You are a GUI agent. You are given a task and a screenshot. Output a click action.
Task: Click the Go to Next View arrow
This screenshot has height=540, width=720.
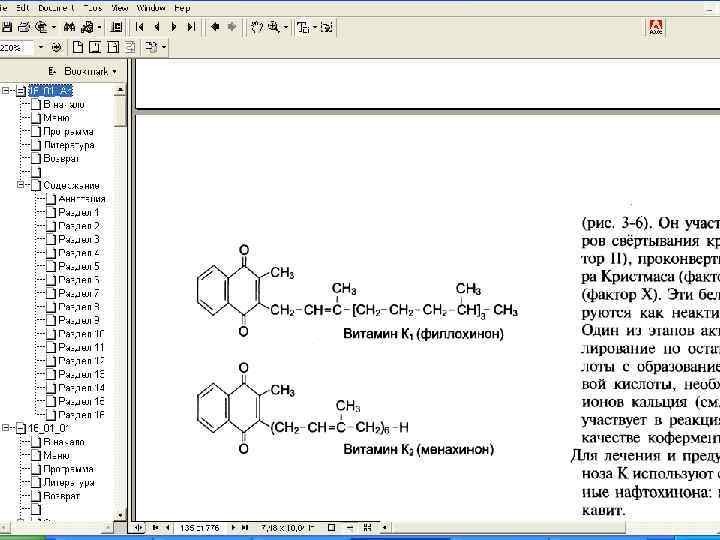pyautogui.click(x=232, y=27)
